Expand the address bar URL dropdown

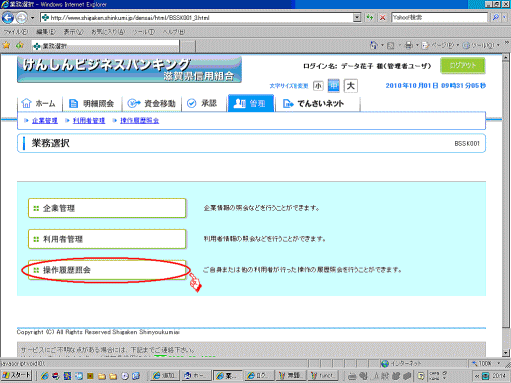pyautogui.click(x=357, y=17)
